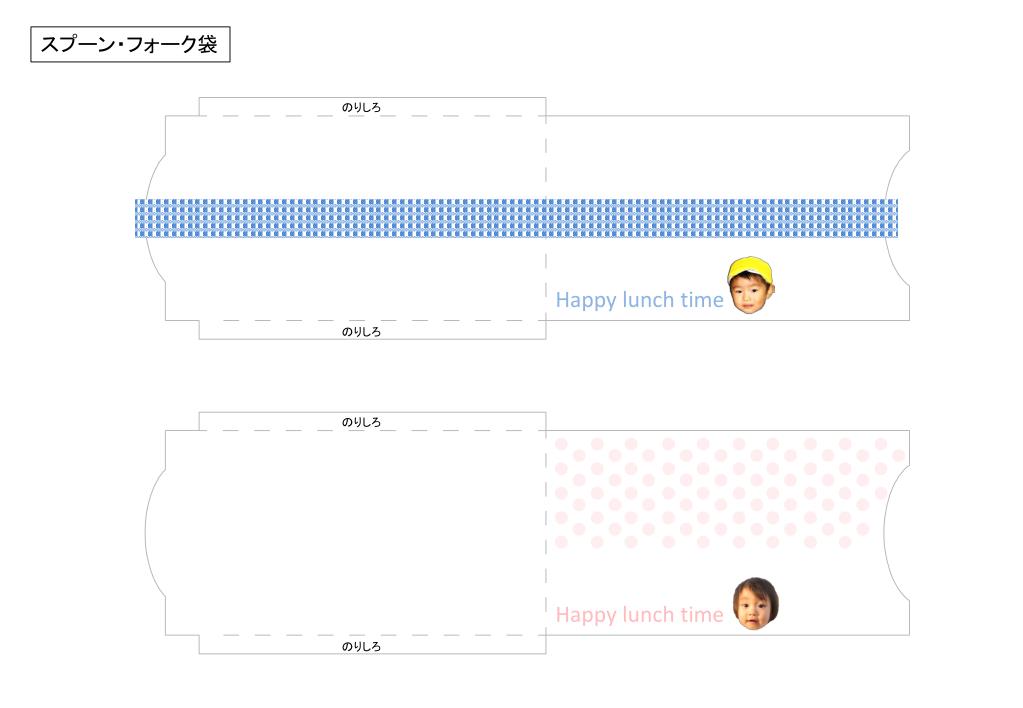Click bottom のりしろ label of blue template

tap(361, 331)
